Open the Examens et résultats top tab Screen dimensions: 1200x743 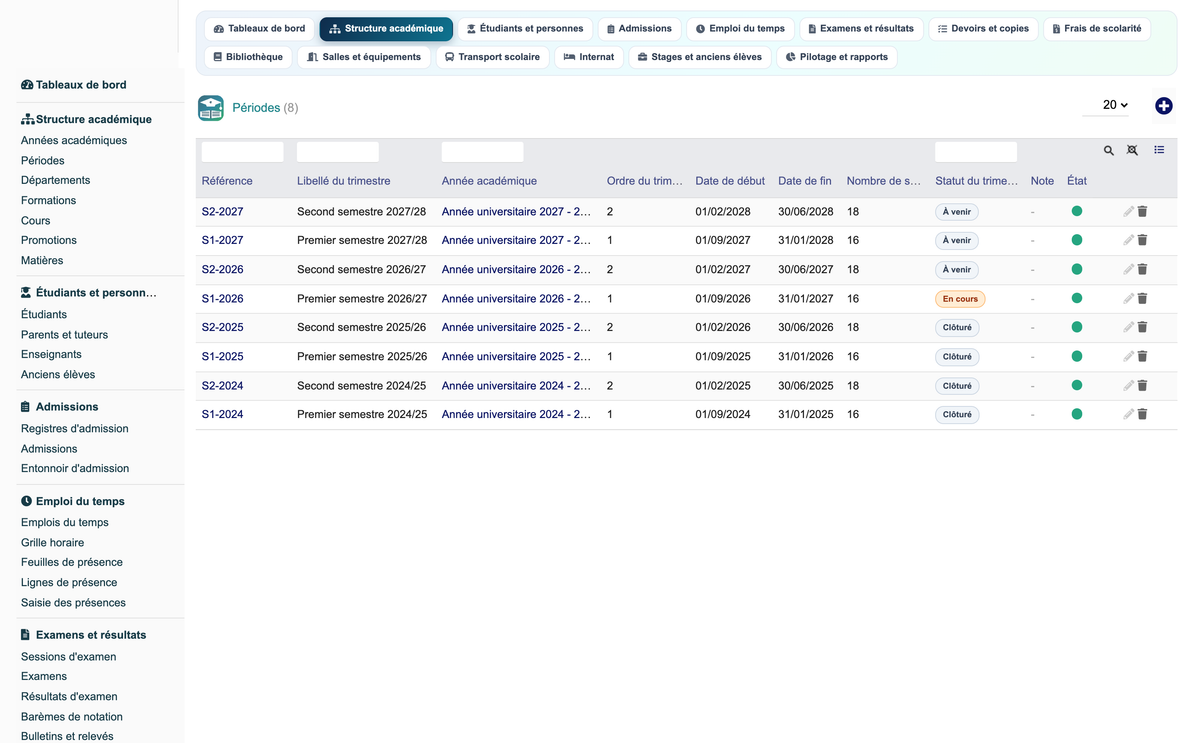tap(861, 29)
